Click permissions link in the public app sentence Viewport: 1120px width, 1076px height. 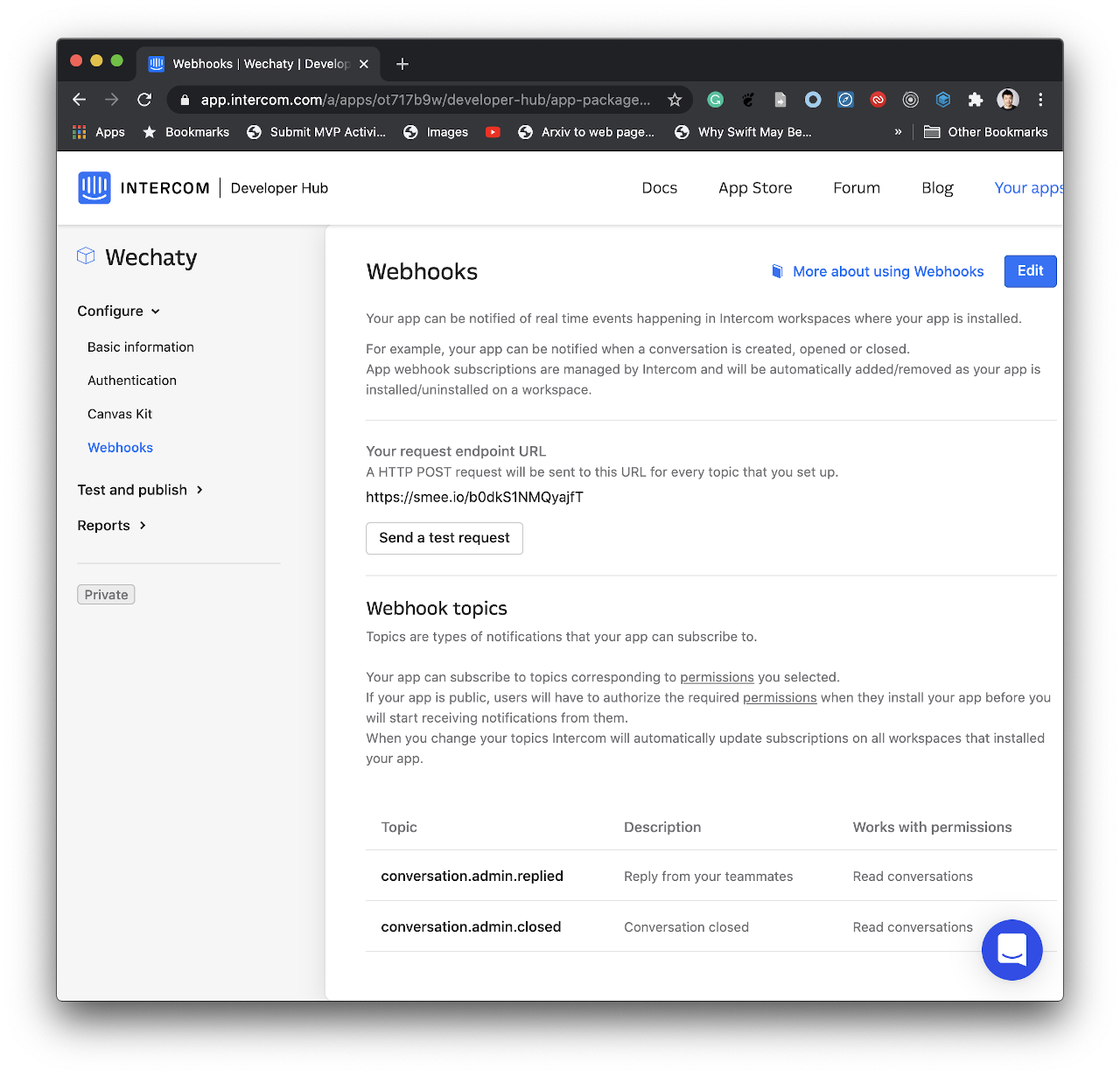click(780, 697)
